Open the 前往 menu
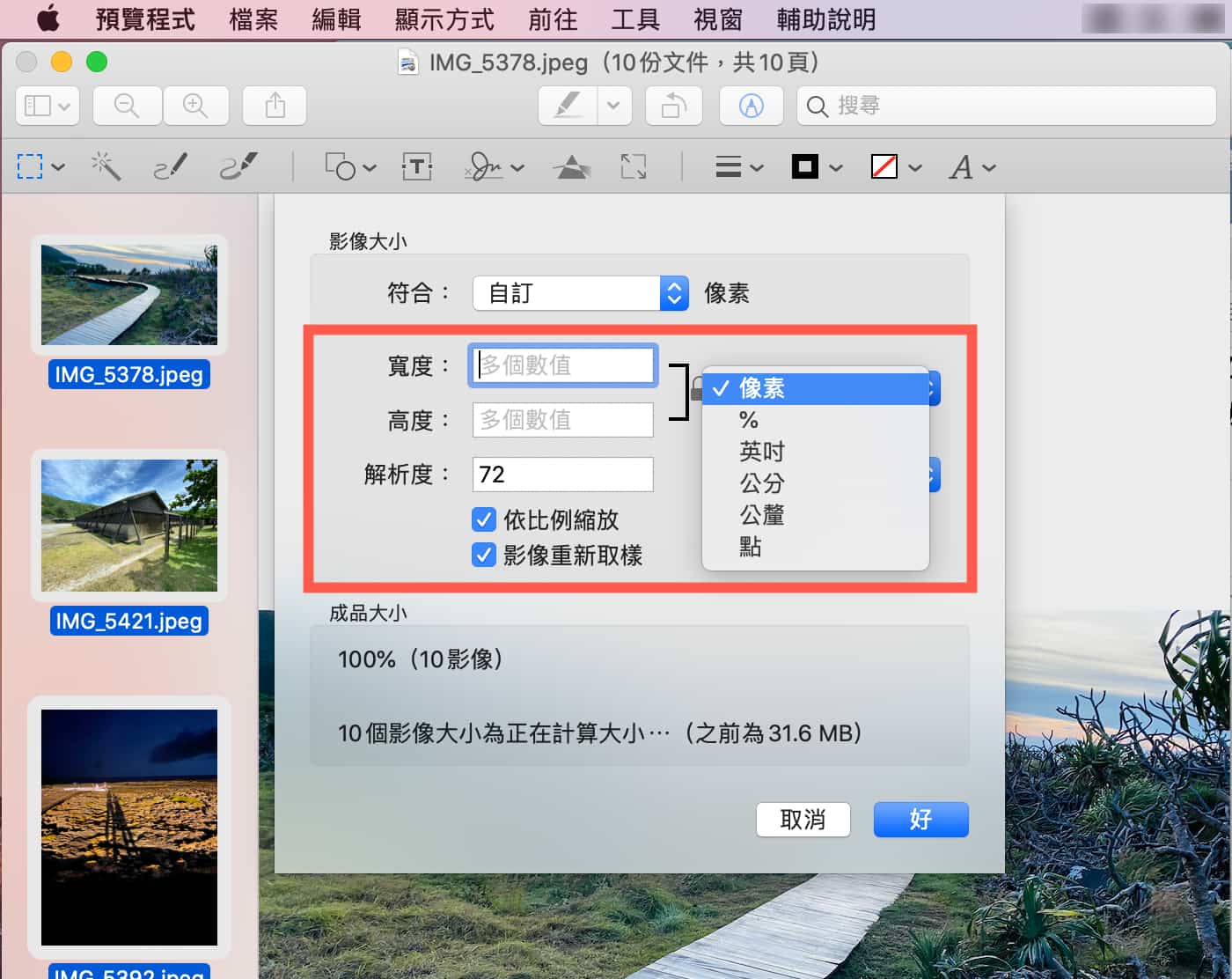Viewport: 1232px width, 979px height. pos(553,18)
